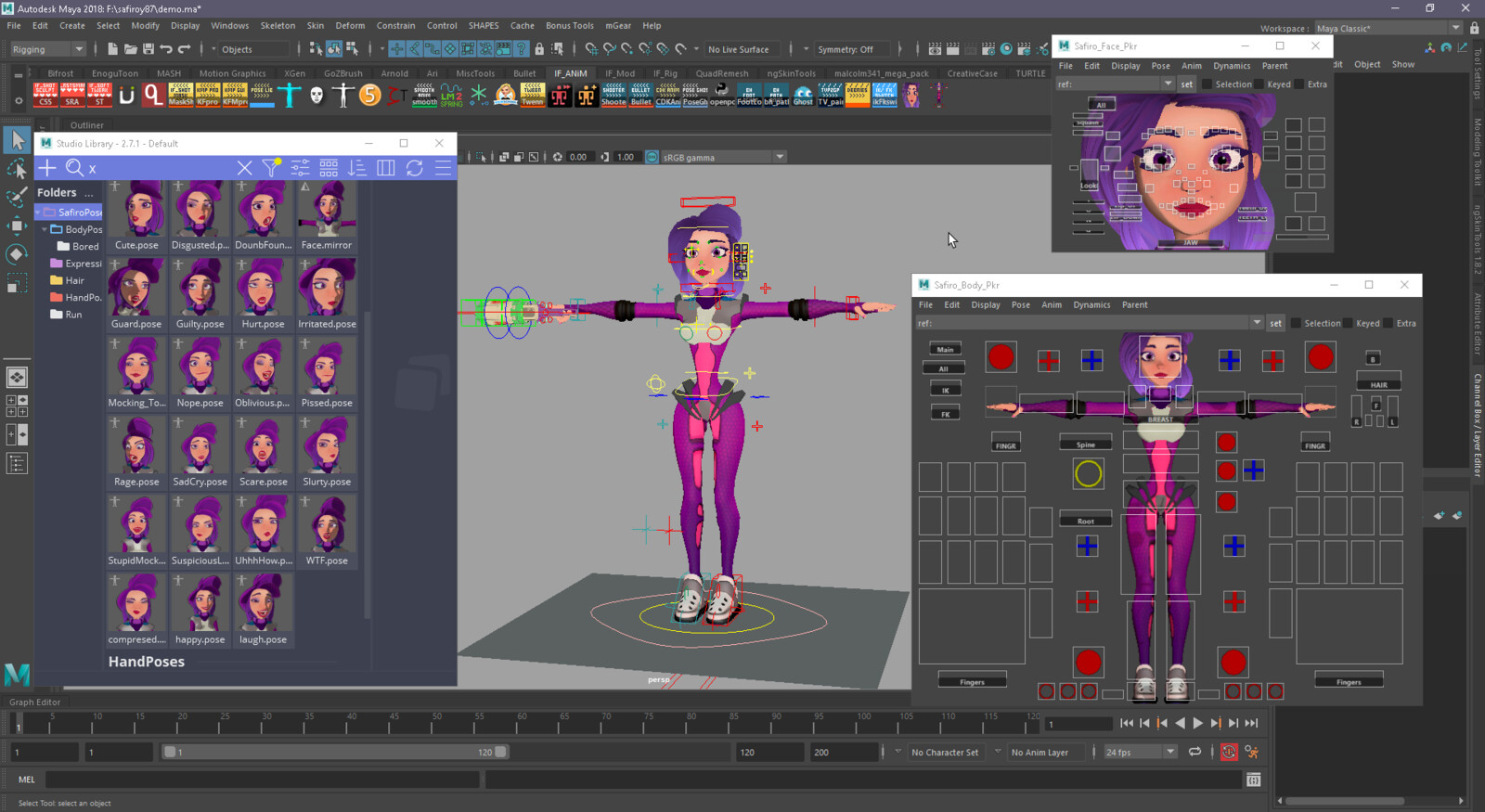
Task: Save the scene with the floppy icon
Action: [x=148, y=49]
